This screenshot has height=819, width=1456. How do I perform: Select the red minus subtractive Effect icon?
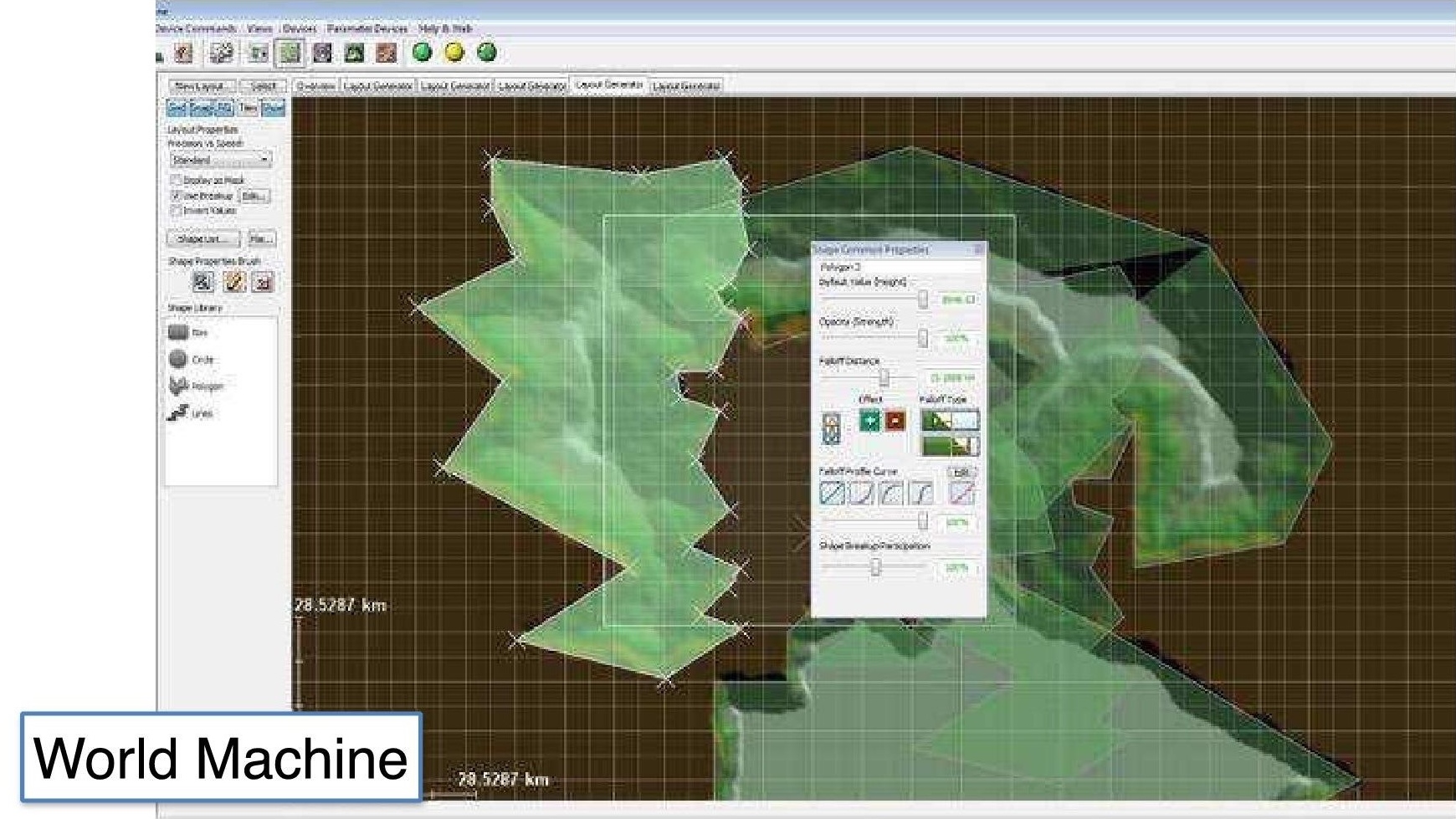click(895, 421)
